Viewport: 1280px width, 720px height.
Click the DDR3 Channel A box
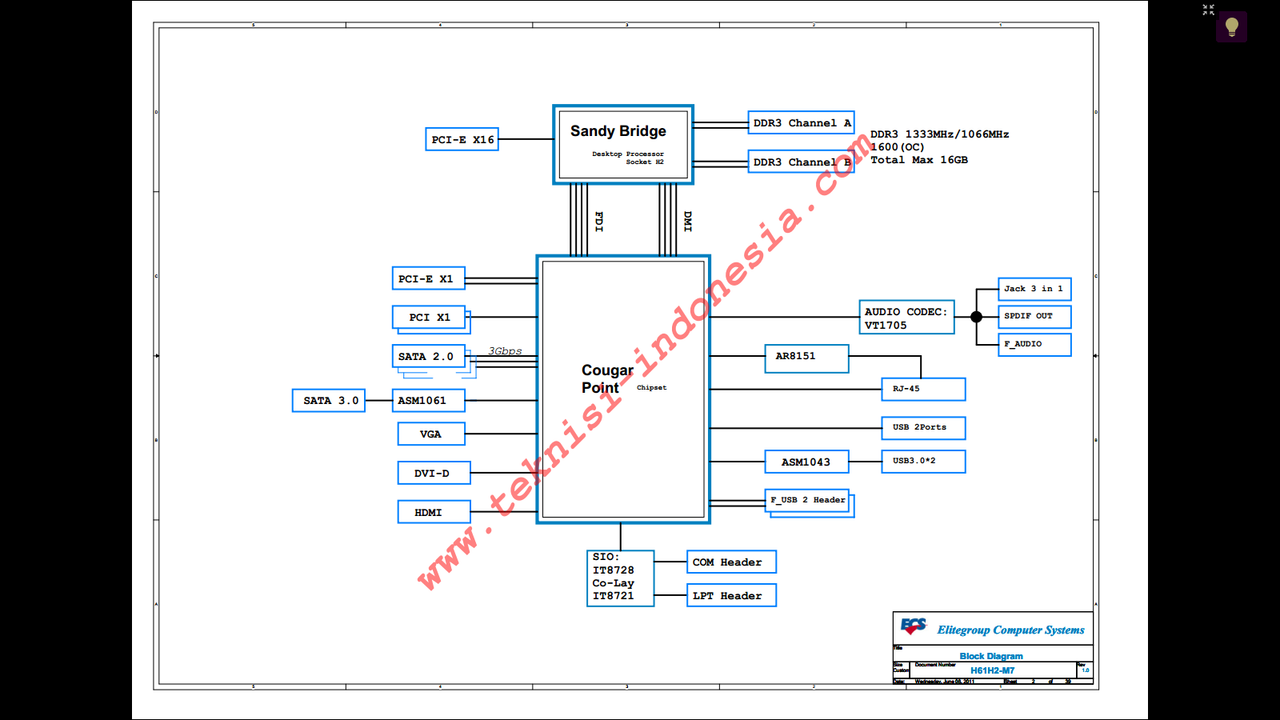801,123
